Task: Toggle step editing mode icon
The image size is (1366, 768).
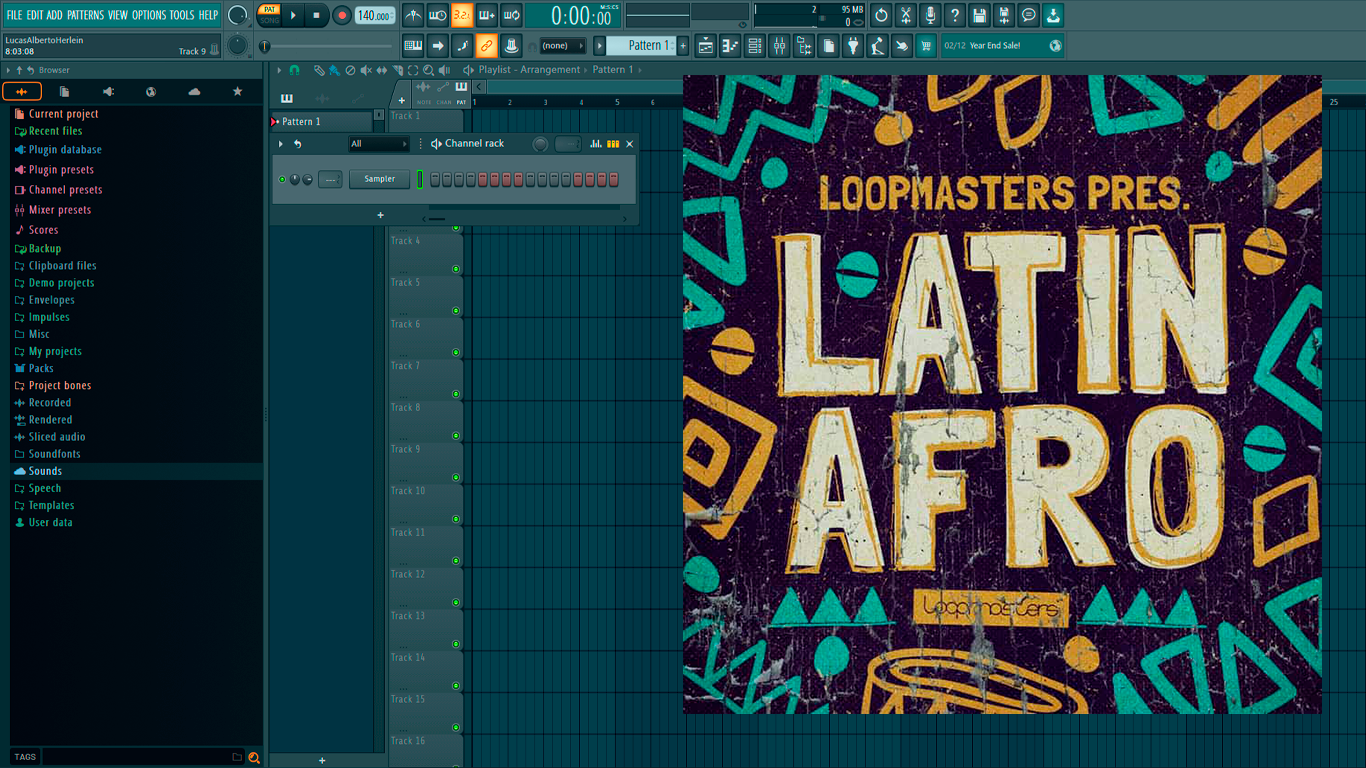Action: pyautogui.click(x=462, y=45)
